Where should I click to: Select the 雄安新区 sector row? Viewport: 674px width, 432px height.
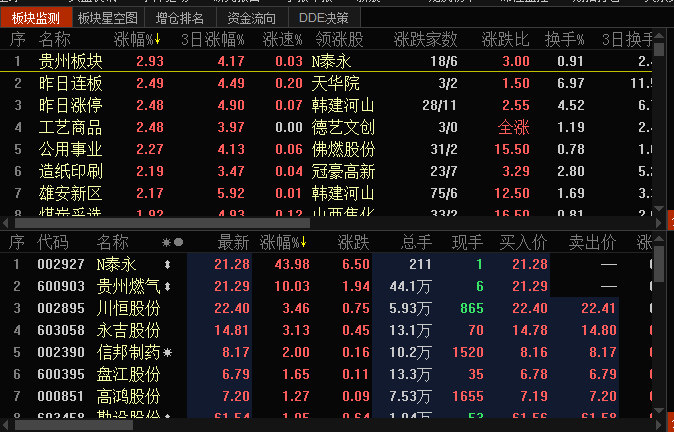[x=326, y=193]
